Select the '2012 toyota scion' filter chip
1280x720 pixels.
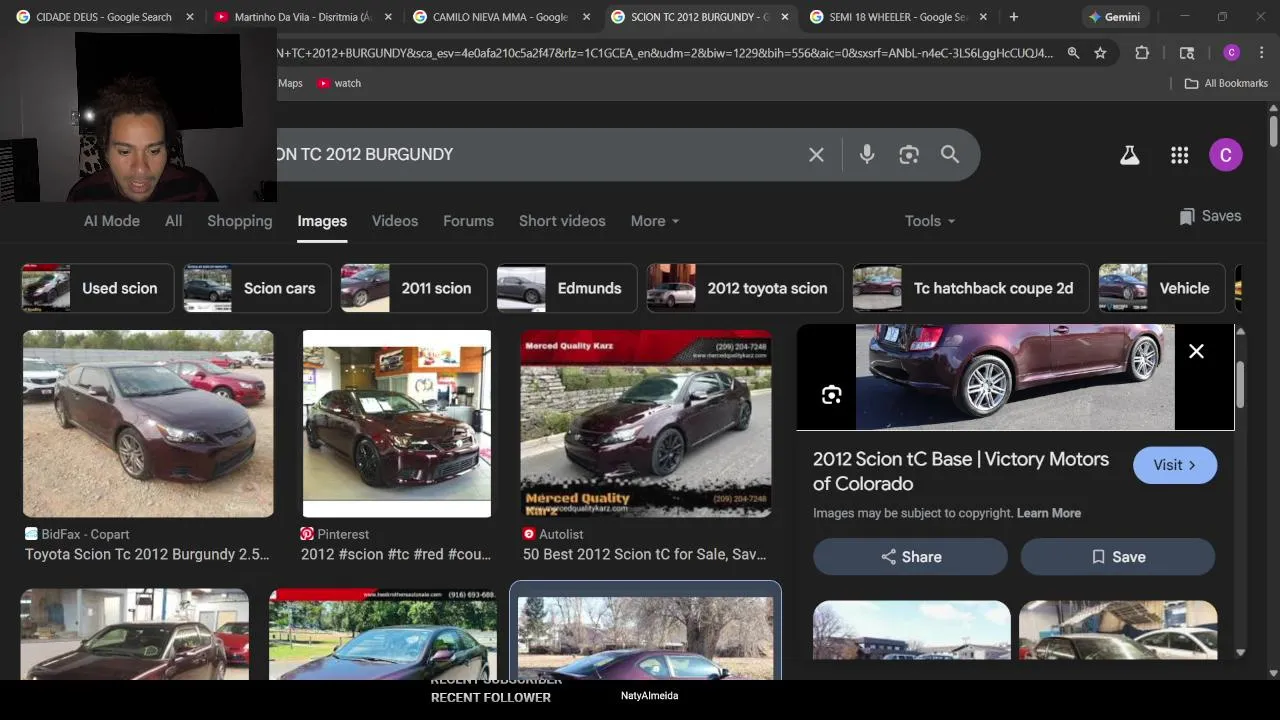pos(745,288)
